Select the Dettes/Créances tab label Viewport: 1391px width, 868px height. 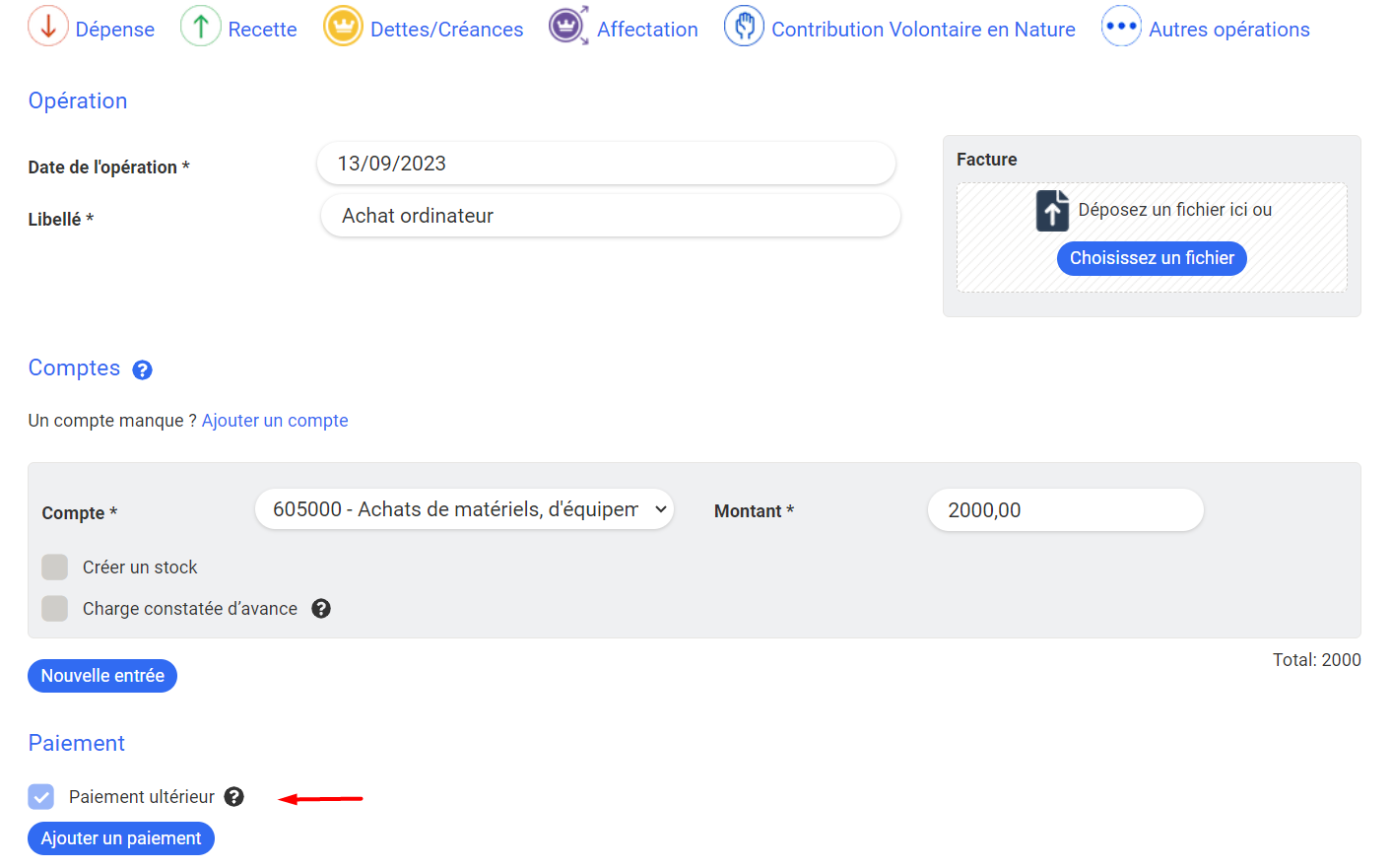[446, 30]
